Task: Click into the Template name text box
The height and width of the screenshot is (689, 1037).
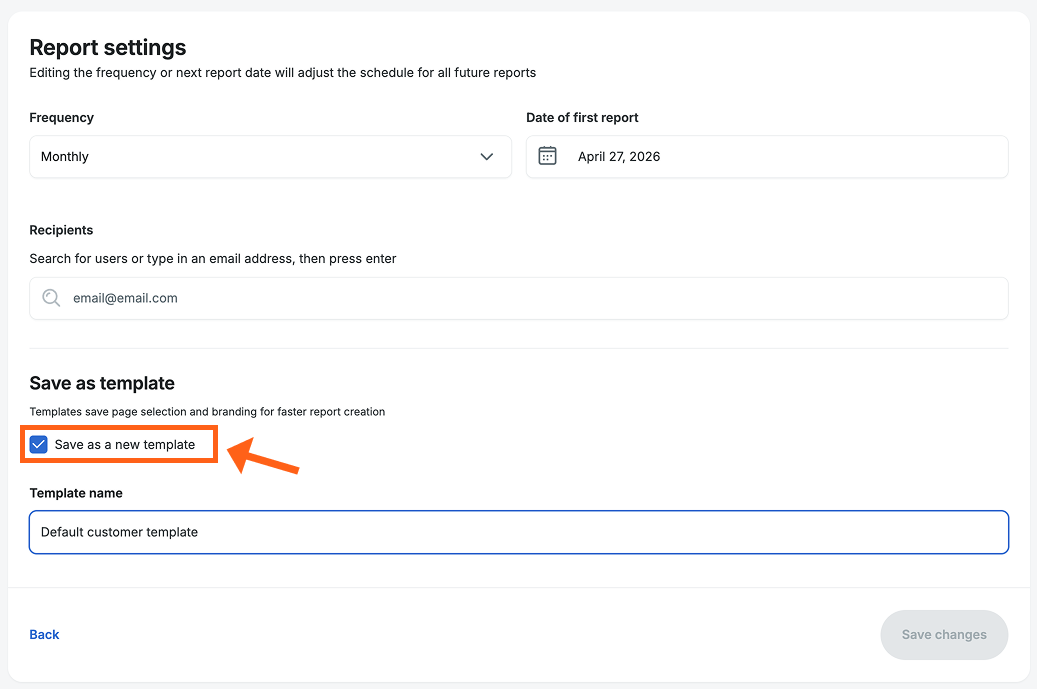Action: coord(518,532)
